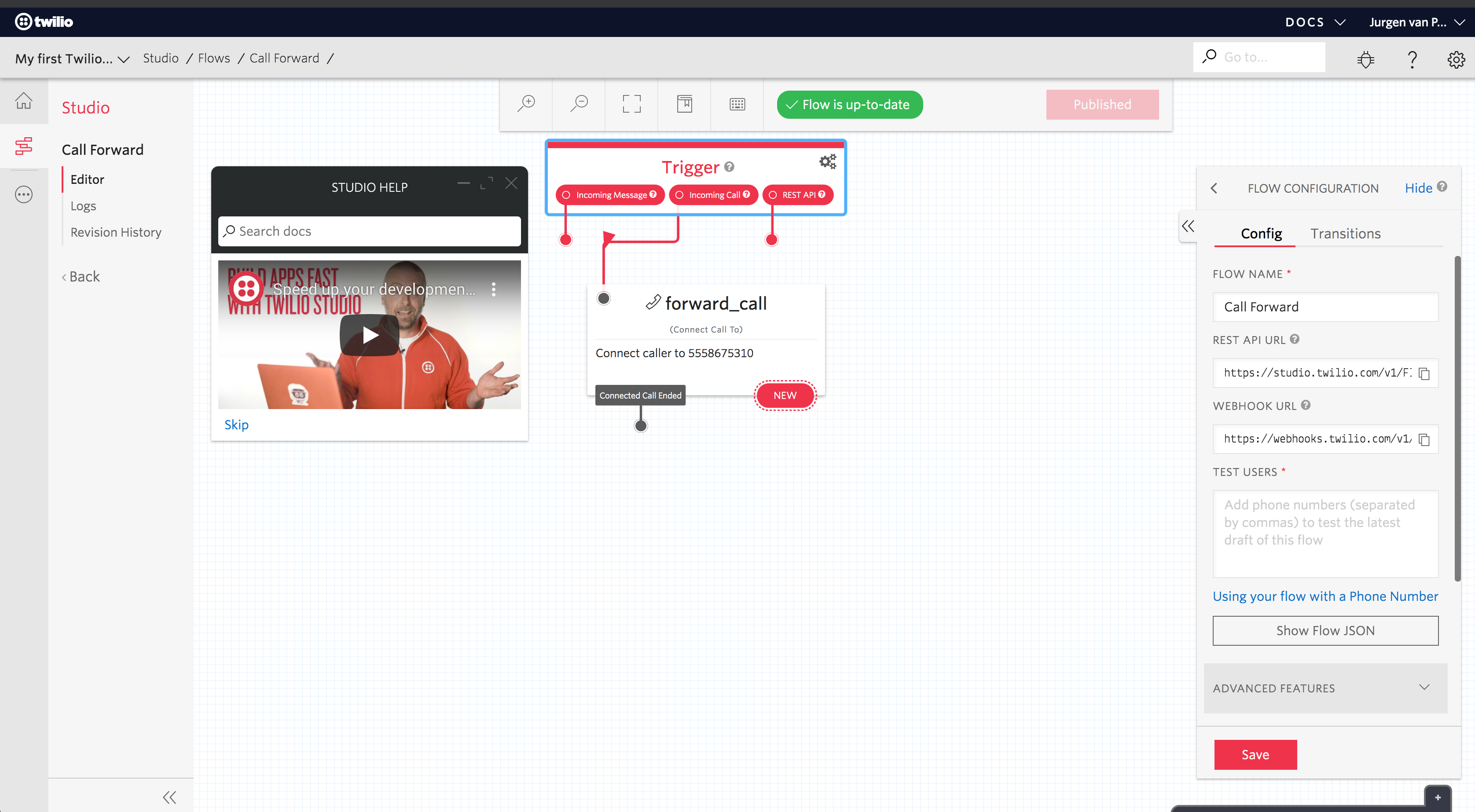Image resolution: width=1475 pixels, height=812 pixels.
Task: Open Using your flow with a Phone Number
Action: point(1325,596)
